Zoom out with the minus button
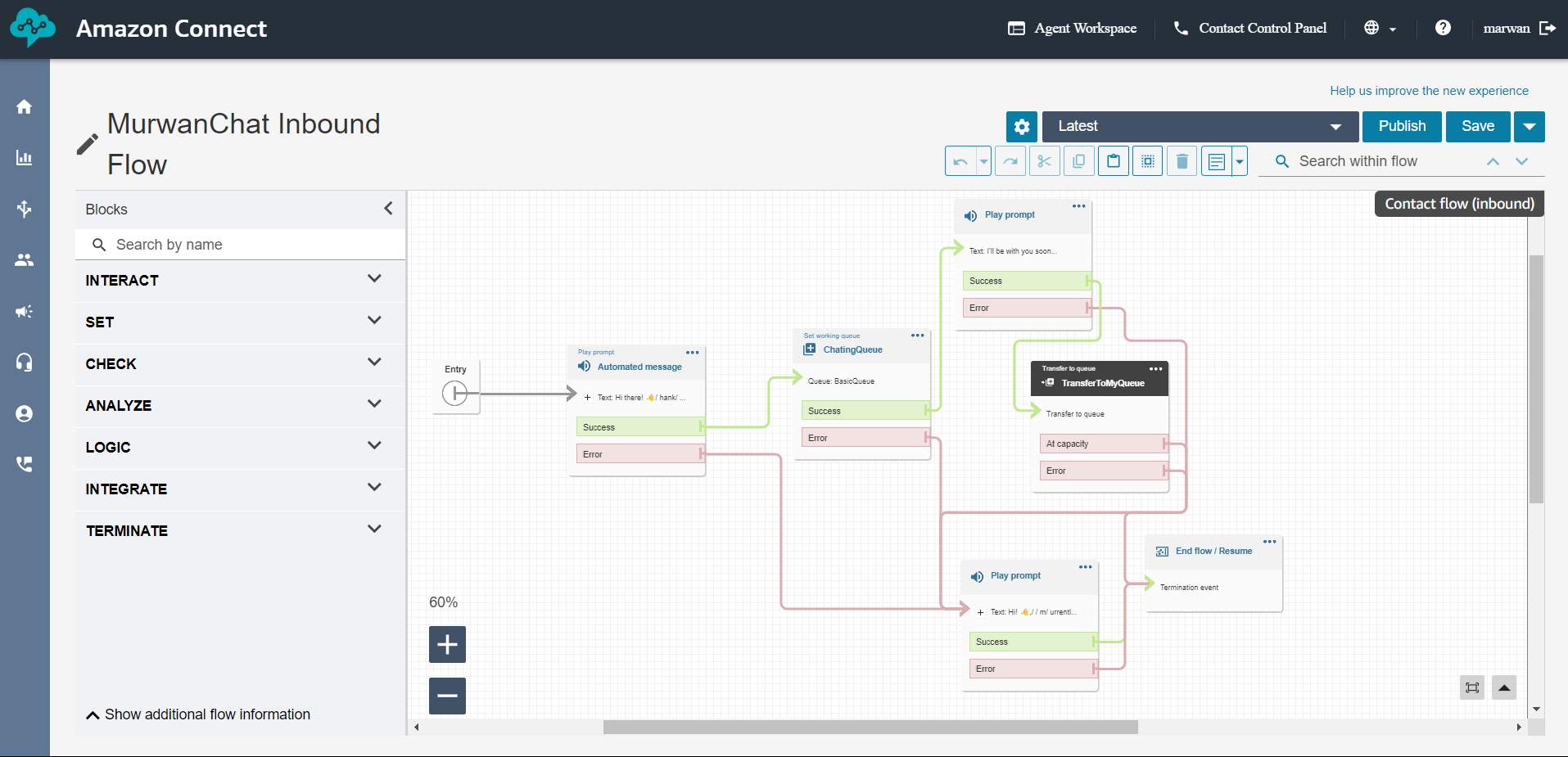The image size is (1568, 757). click(447, 696)
